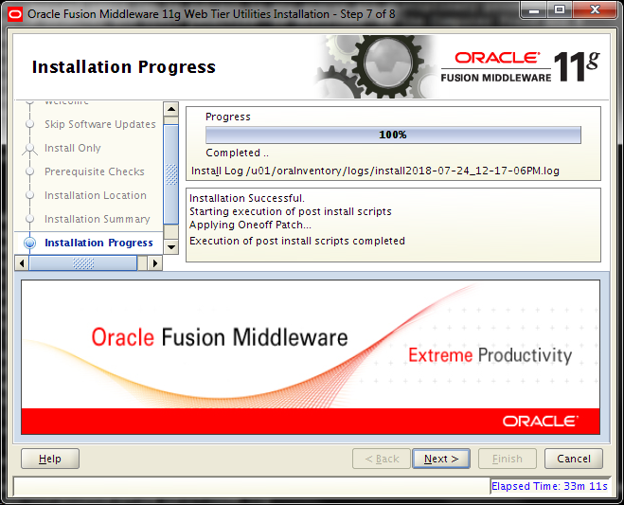The image size is (624, 505).
Task: Click the Skip Software Updates step circle
Action: click(30, 124)
